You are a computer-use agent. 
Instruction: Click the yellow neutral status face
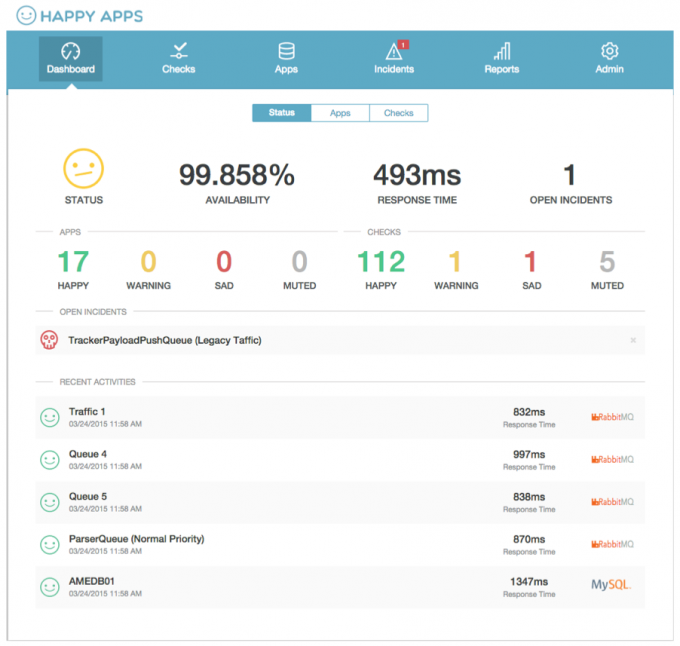83,169
